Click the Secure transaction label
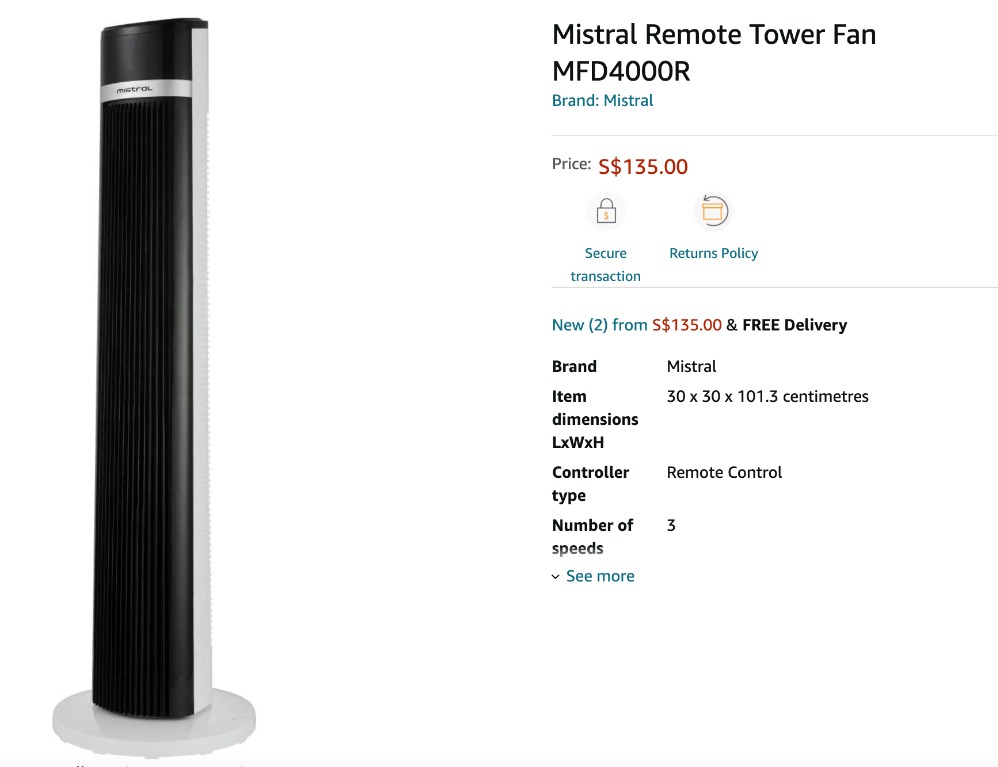The image size is (998, 767). (x=606, y=264)
